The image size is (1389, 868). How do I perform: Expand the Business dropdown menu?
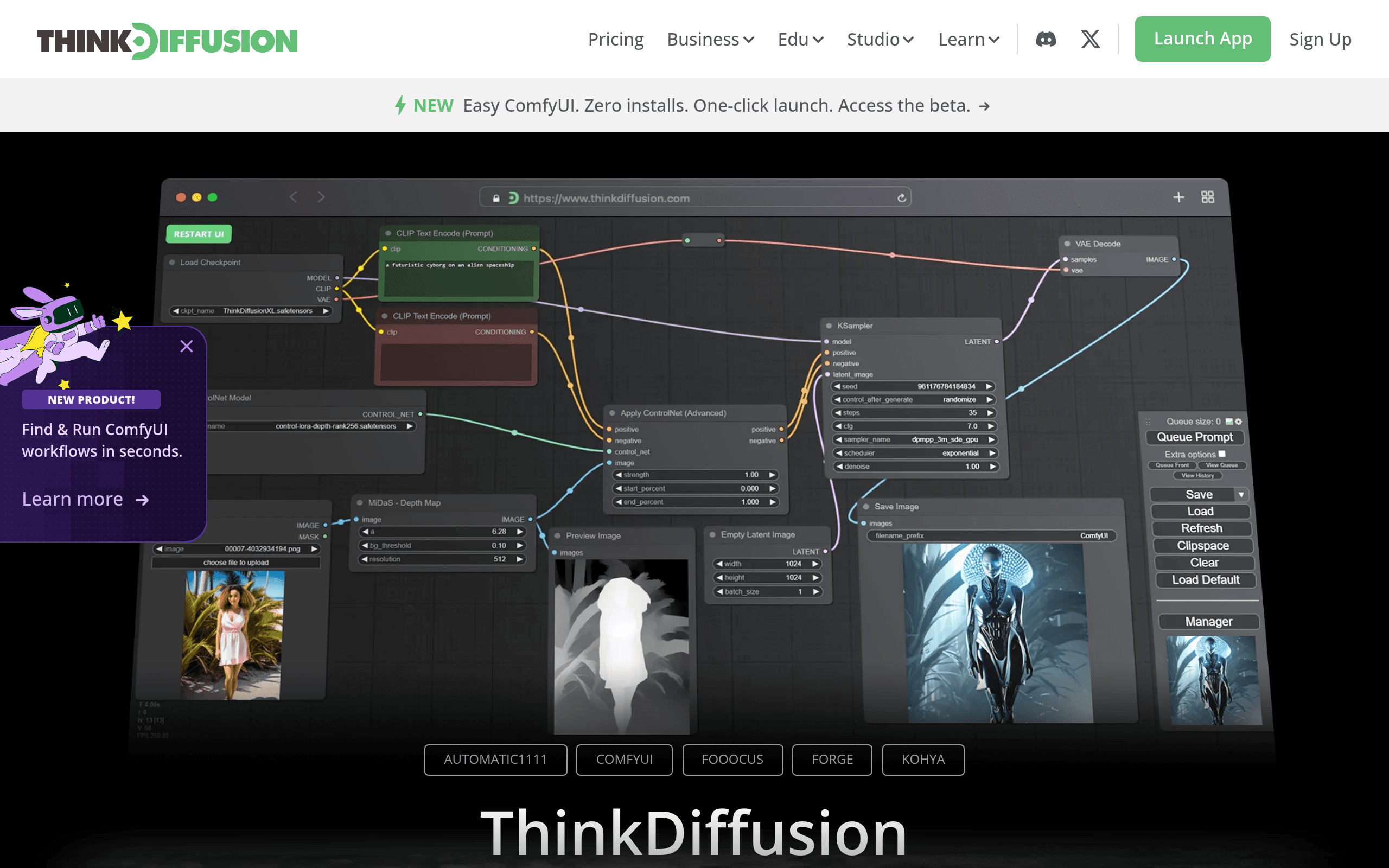tap(711, 39)
